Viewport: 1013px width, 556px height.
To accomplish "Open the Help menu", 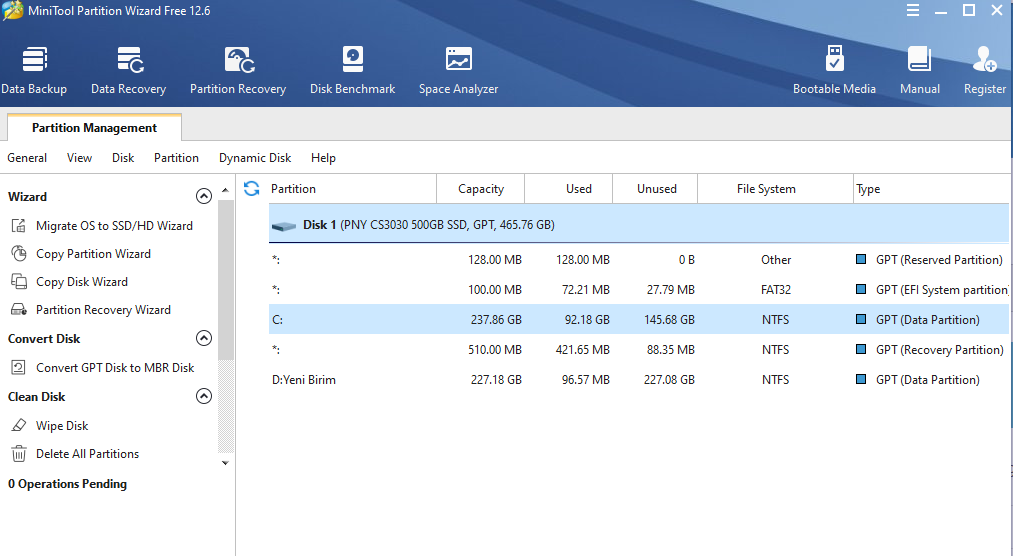I will click(x=323, y=158).
